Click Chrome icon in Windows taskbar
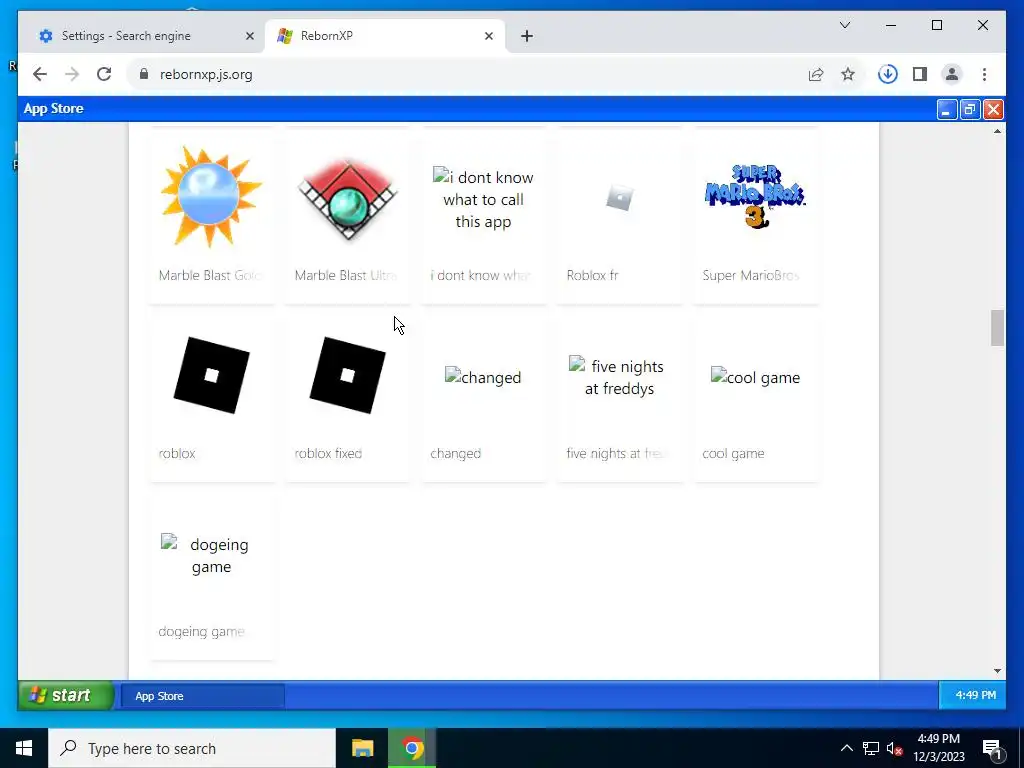The image size is (1024, 768). (412, 748)
